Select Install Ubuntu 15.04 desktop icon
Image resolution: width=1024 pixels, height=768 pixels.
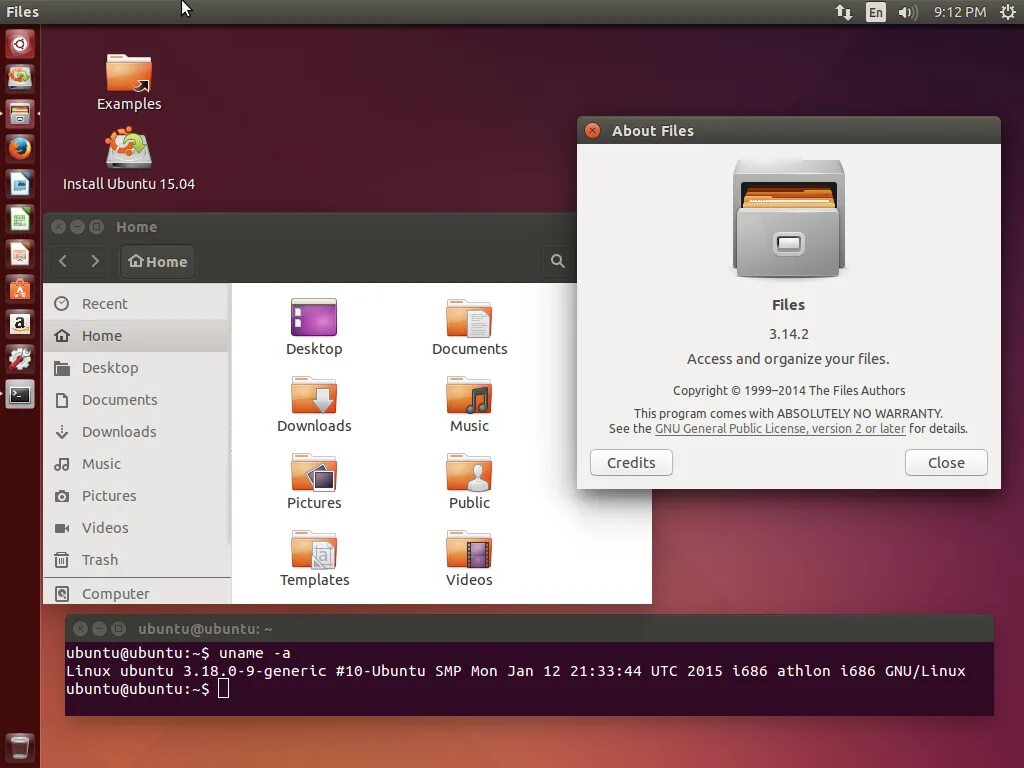[x=129, y=159]
